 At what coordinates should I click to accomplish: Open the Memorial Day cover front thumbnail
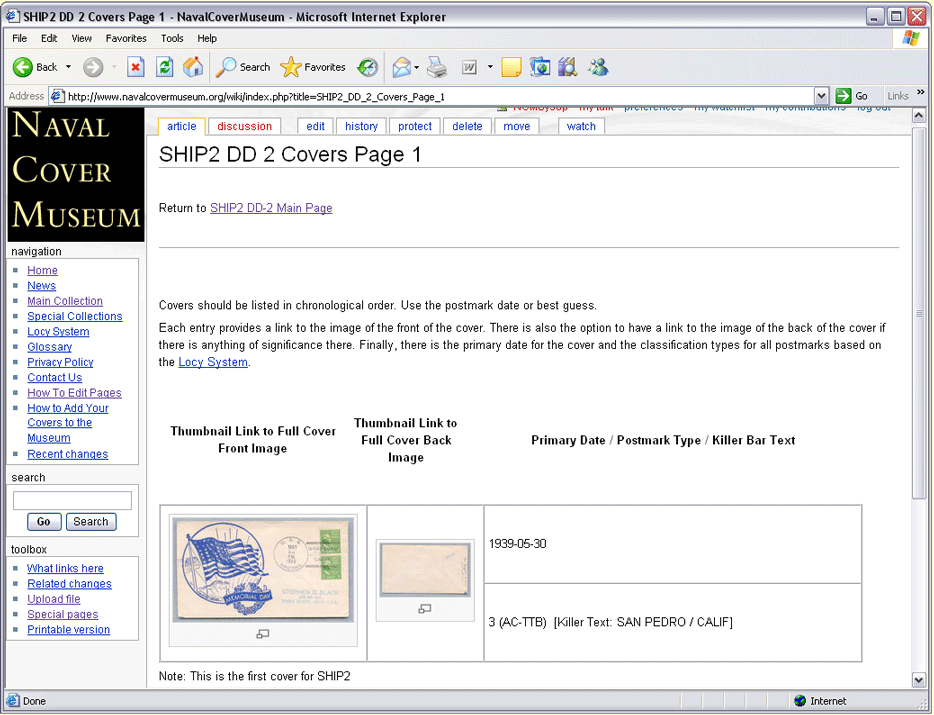tap(263, 569)
